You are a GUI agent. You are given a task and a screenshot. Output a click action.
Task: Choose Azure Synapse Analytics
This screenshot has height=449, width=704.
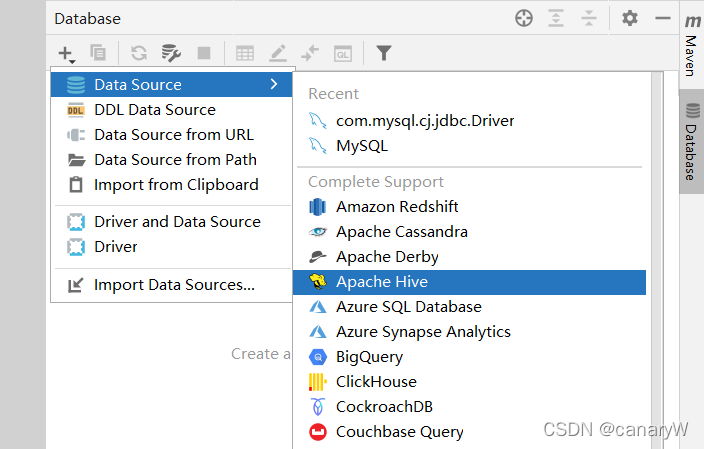click(x=469, y=332)
